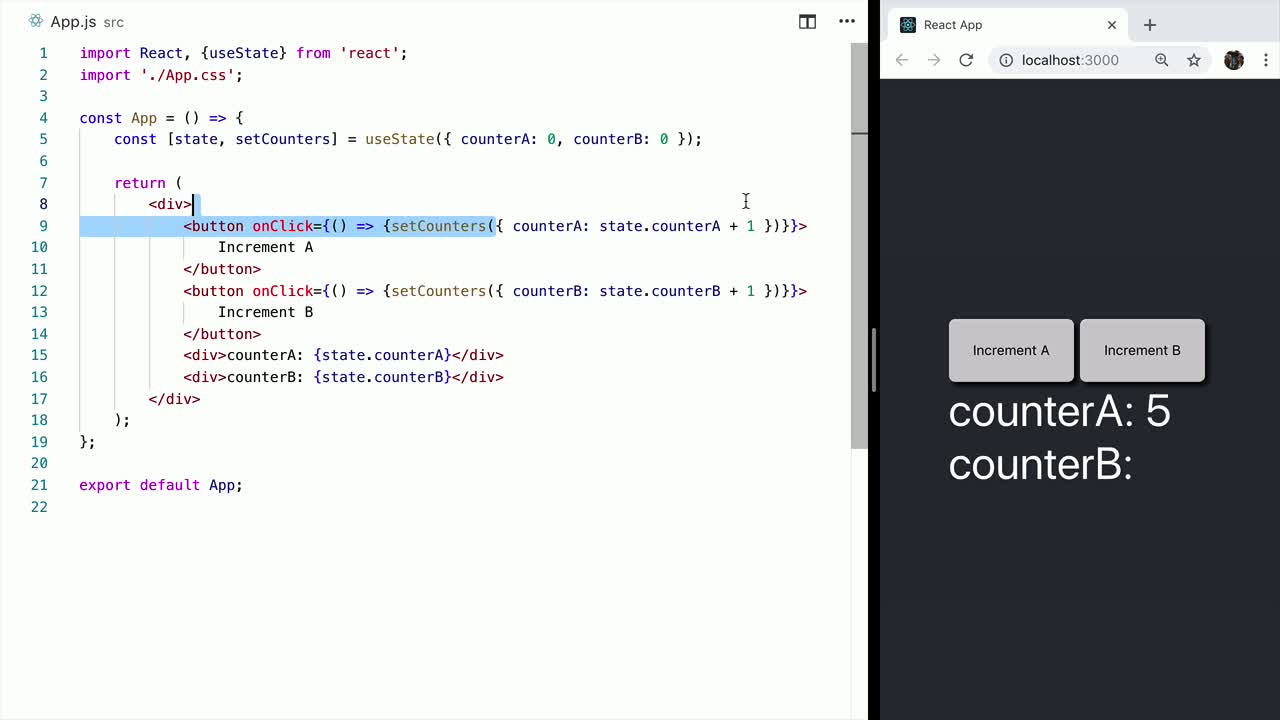Click the browser forward arrow
This screenshot has width=1280, height=720.
933,60
